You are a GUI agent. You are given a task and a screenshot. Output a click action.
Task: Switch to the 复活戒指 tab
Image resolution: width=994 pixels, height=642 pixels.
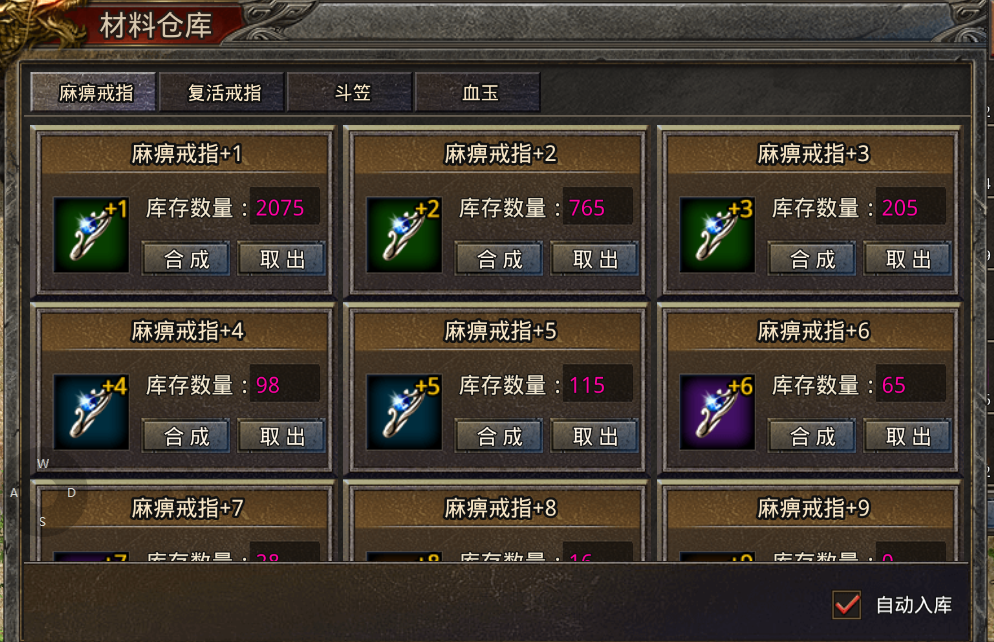coord(222,93)
